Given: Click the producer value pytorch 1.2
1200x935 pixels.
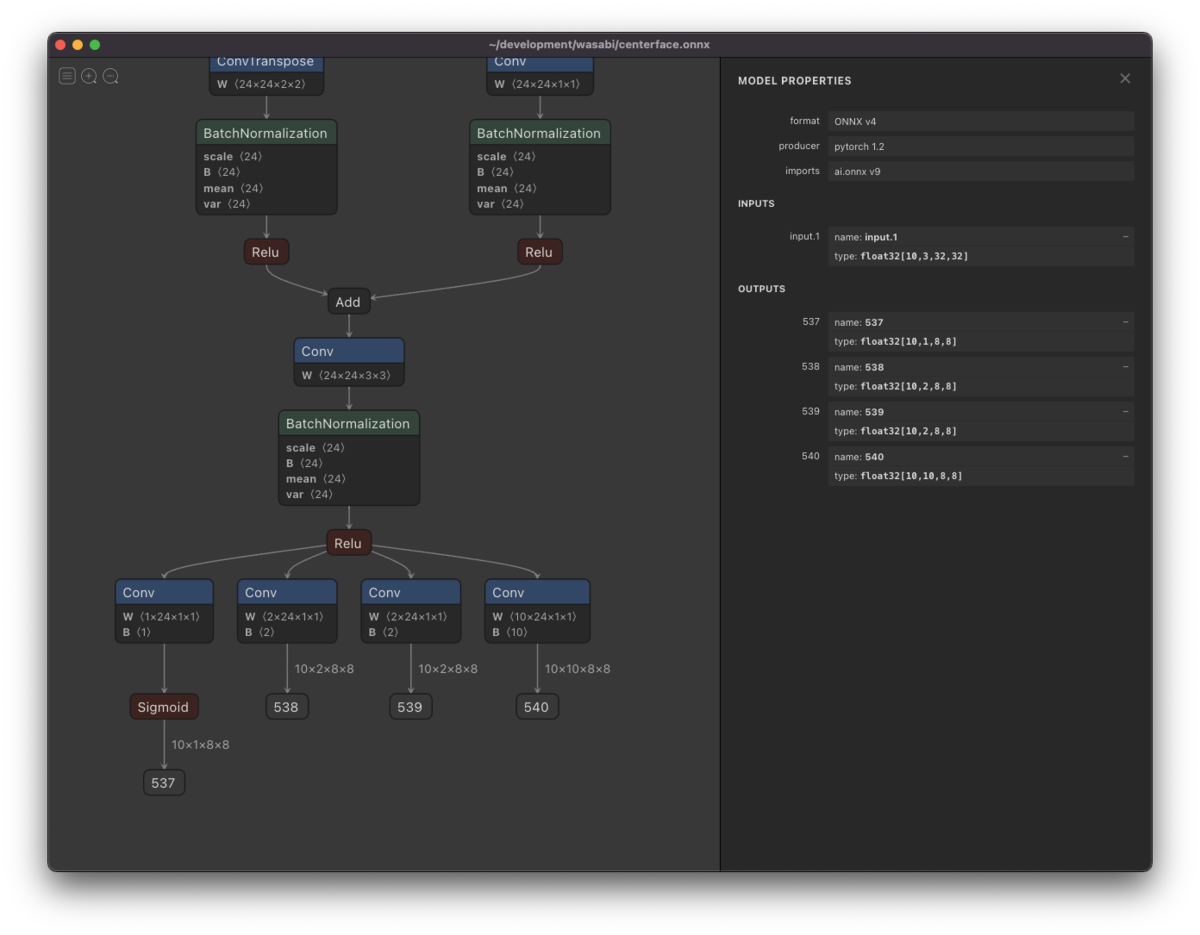Looking at the screenshot, I should click(981, 146).
